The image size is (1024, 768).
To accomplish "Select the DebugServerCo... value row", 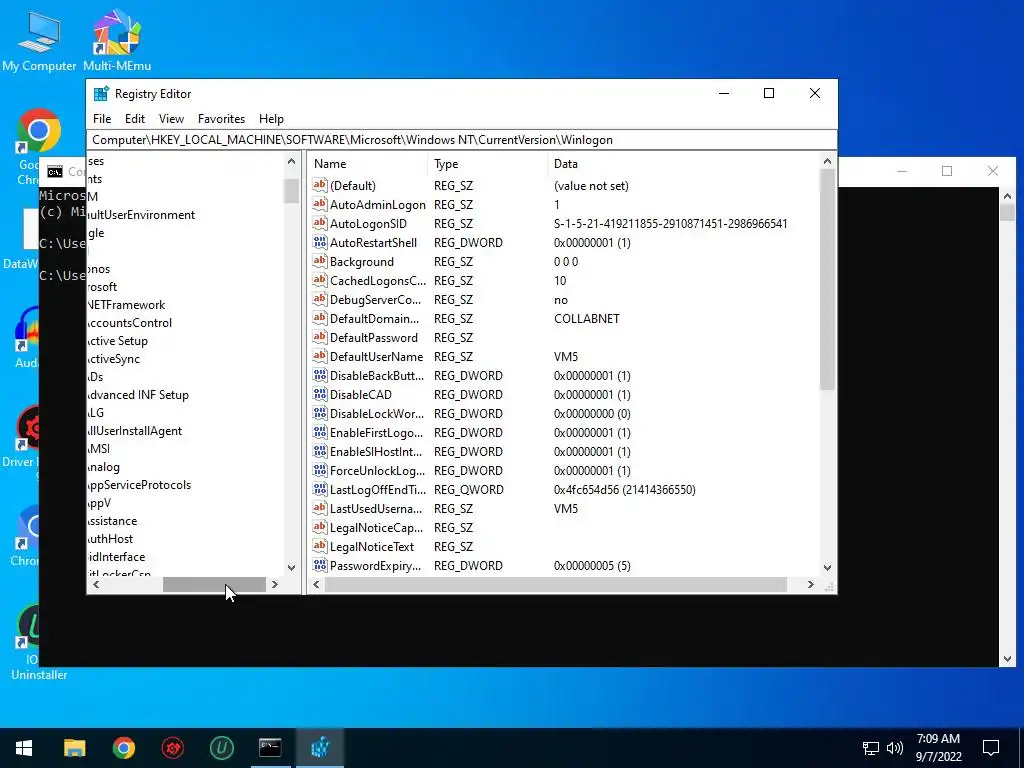I will [x=564, y=300].
